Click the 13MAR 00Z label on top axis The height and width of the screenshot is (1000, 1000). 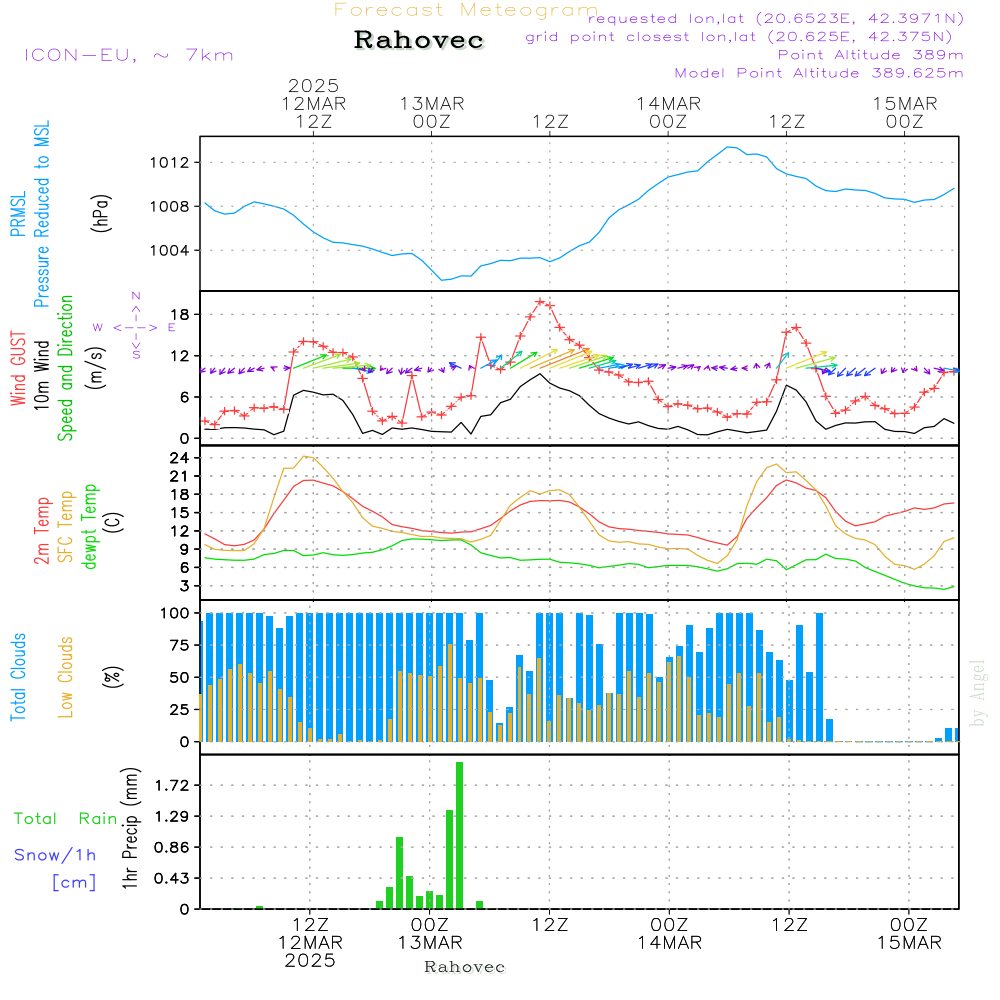432,112
